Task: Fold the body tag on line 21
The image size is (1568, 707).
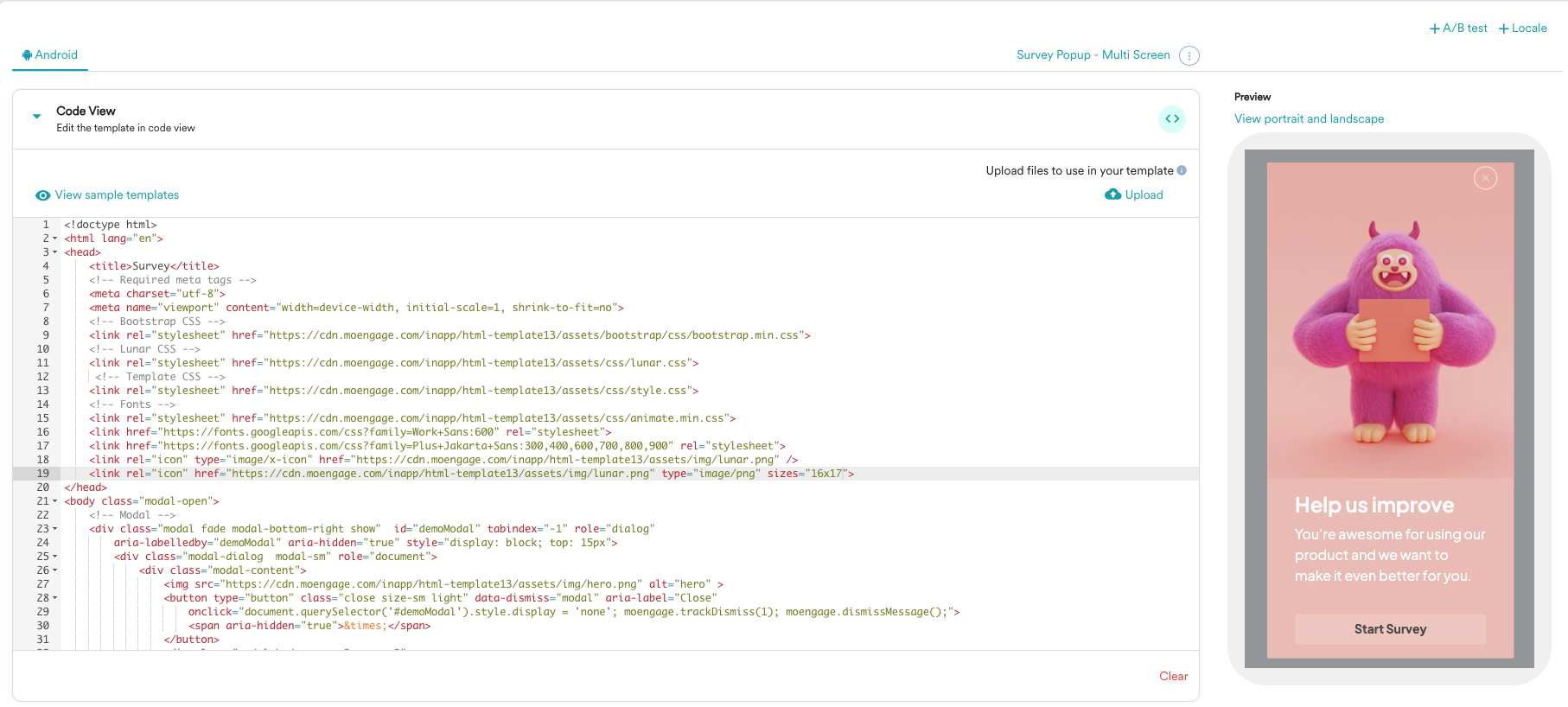Action: pos(55,501)
